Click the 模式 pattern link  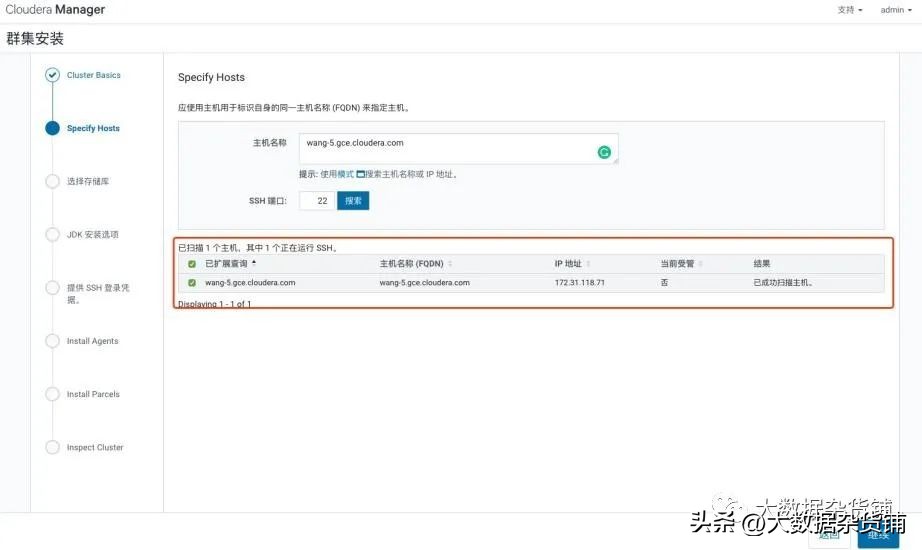[x=346, y=174]
